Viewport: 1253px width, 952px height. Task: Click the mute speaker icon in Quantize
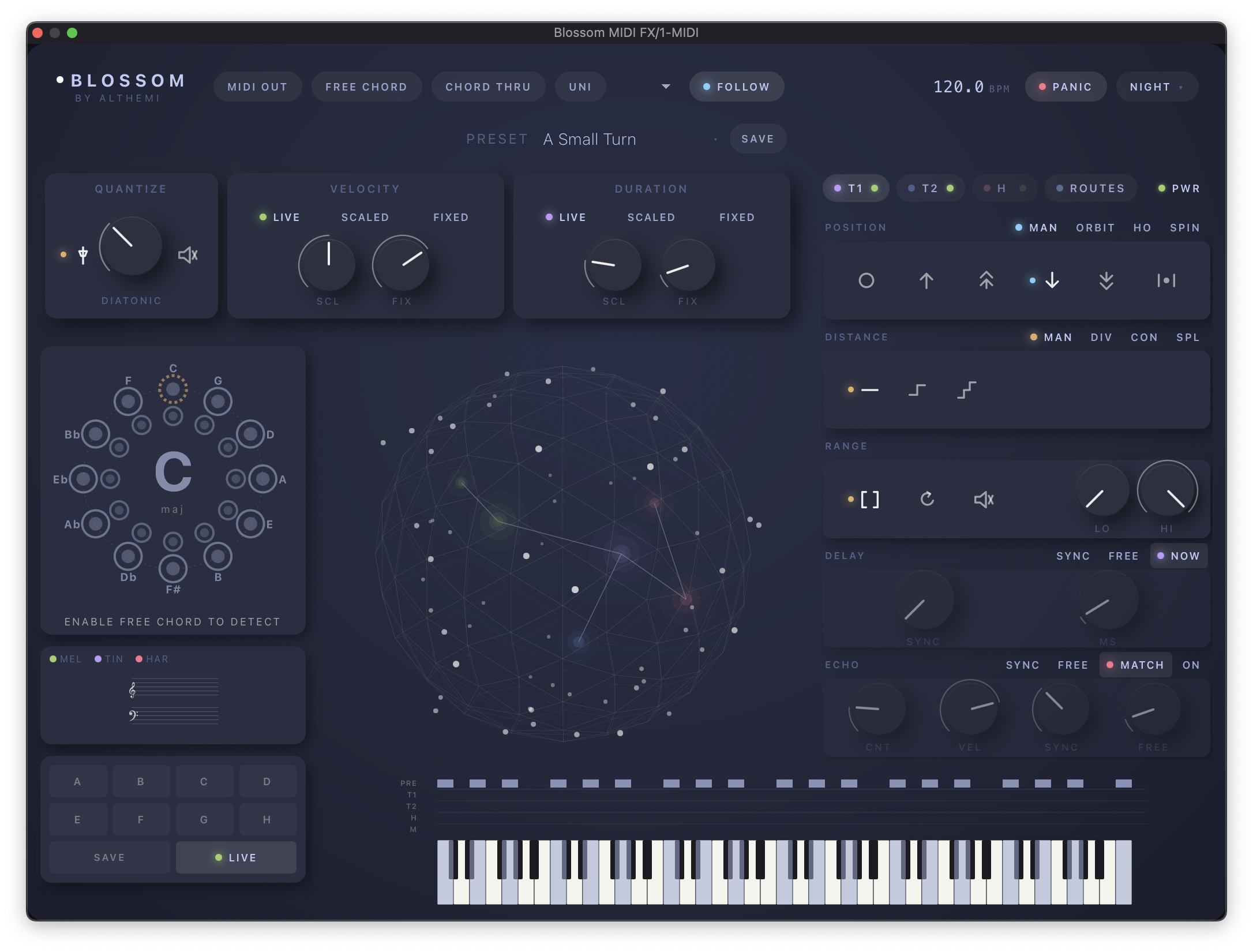point(188,254)
